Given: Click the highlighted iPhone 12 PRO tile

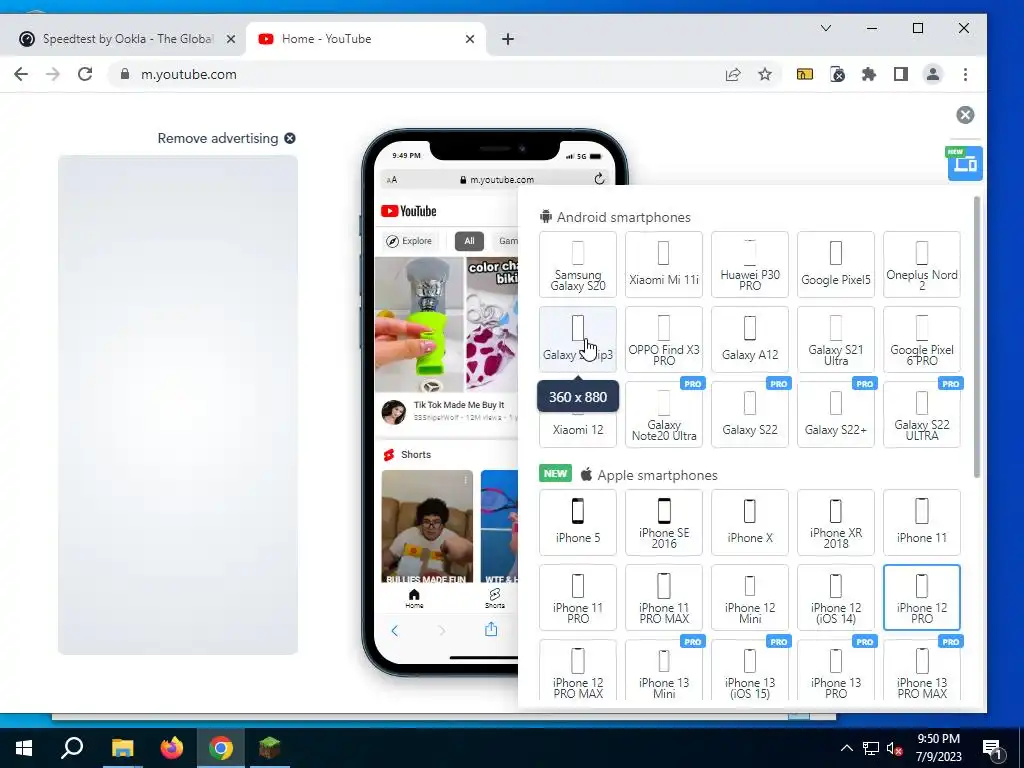Looking at the screenshot, I should click(921, 598).
